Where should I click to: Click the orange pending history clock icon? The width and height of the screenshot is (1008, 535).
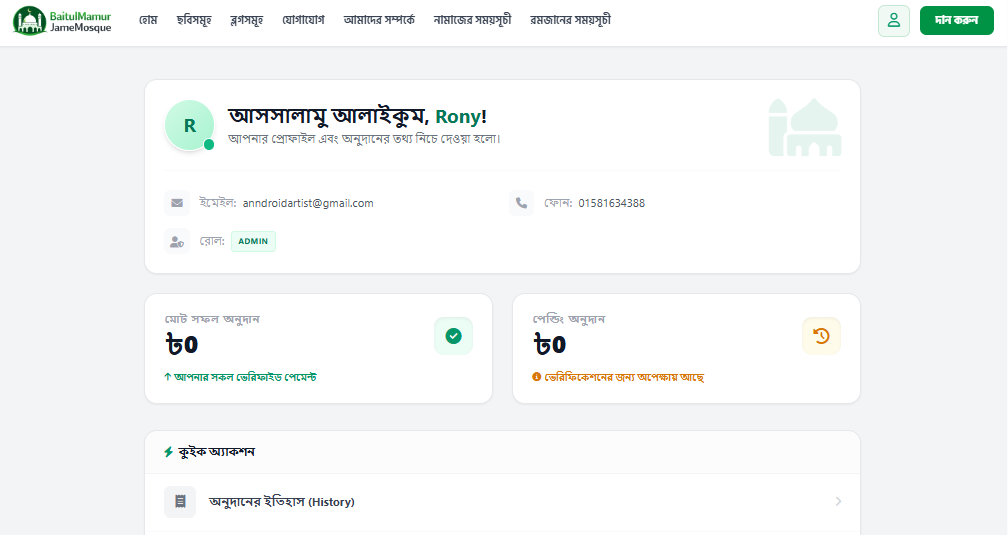click(x=821, y=336)
